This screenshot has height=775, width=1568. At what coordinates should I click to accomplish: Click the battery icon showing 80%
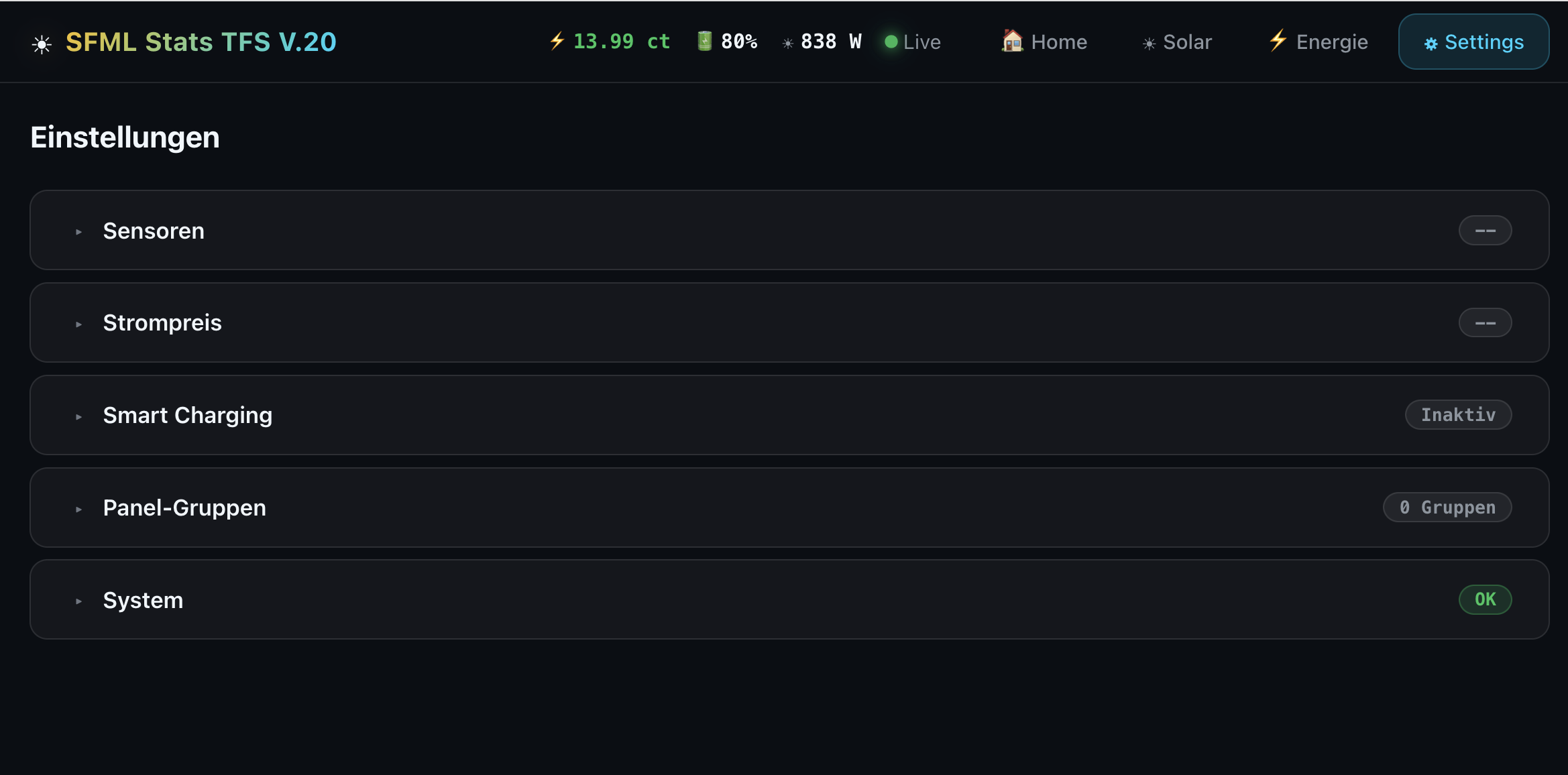(x=704, y=41)
